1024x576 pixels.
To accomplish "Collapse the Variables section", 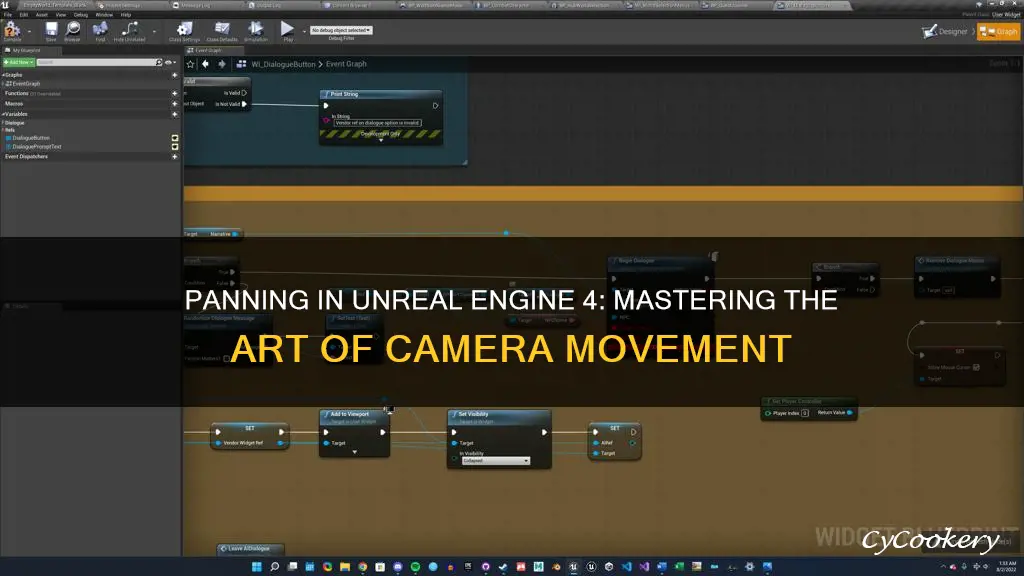I will tap(3, 114).
